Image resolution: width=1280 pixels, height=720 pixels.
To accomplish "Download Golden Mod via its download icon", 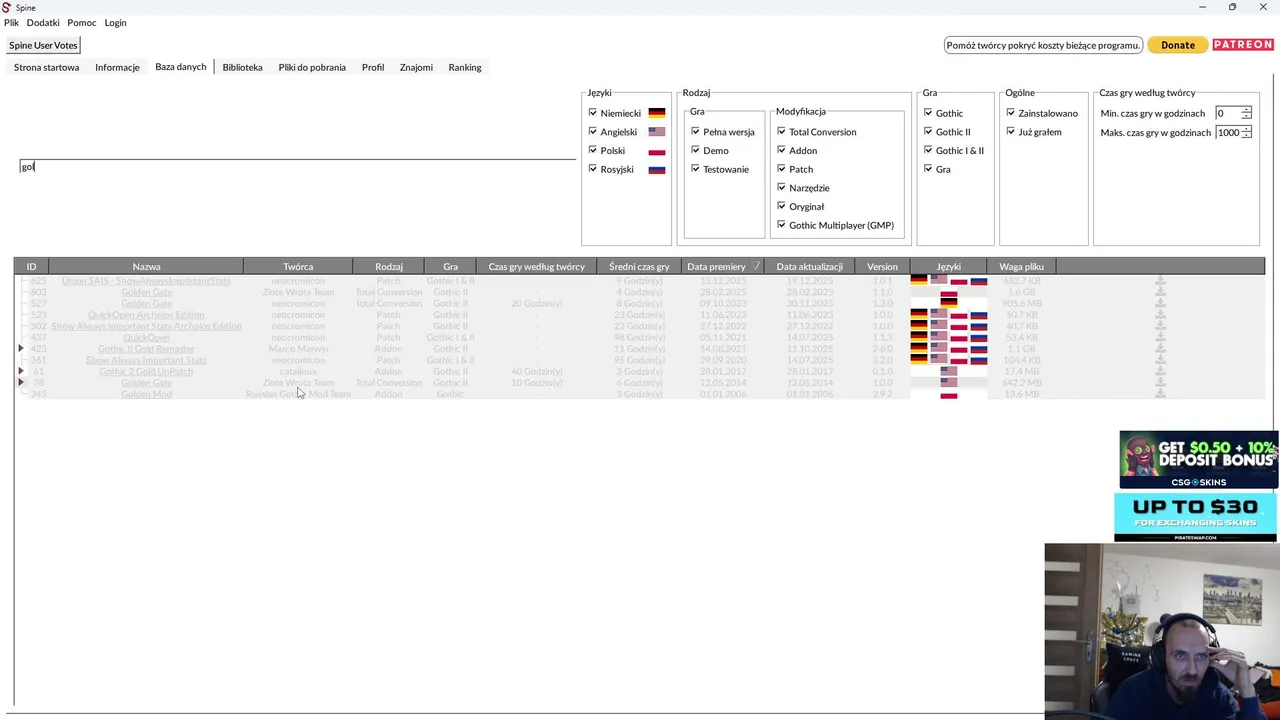I will 1160,394.
